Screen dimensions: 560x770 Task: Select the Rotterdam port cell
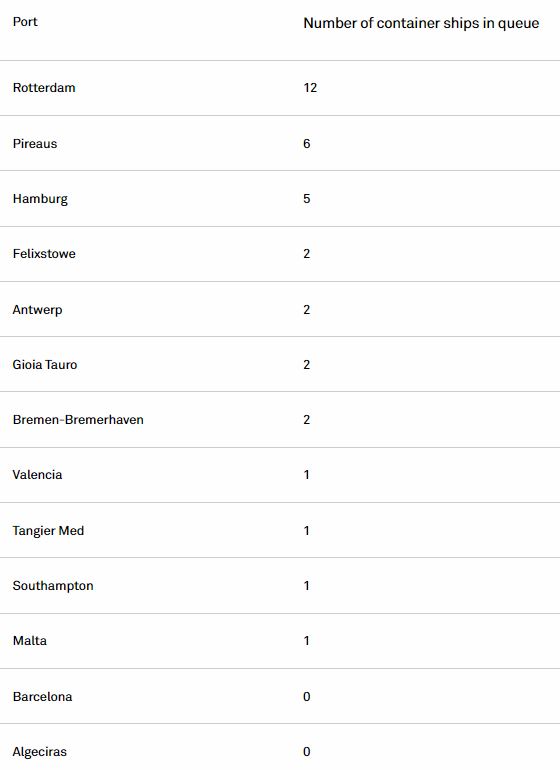point(44,88)
